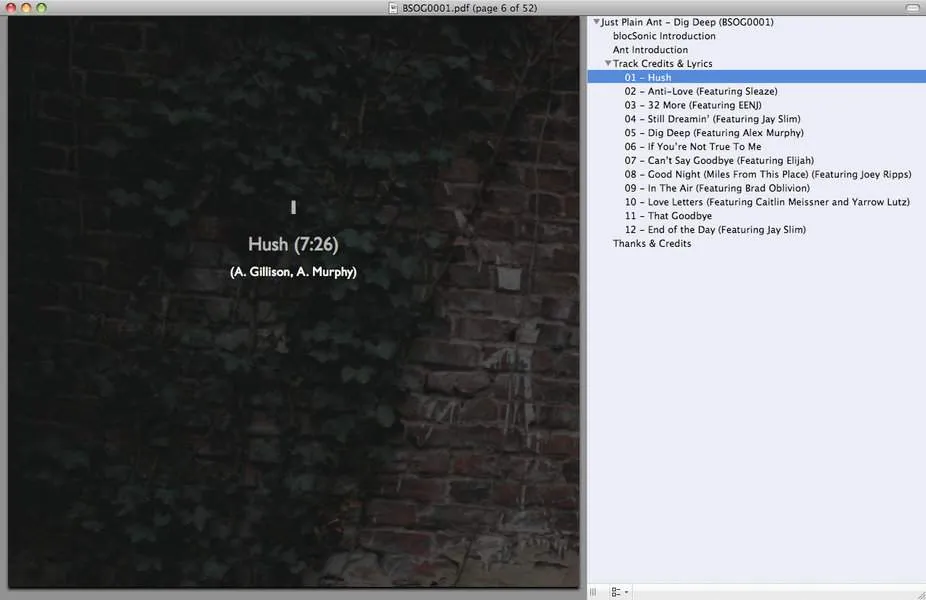This screenshot has height=600, width=926.
Task: Open 11 – That Goodbye entry
Action: pyautogui.click(x=668, y=216)
